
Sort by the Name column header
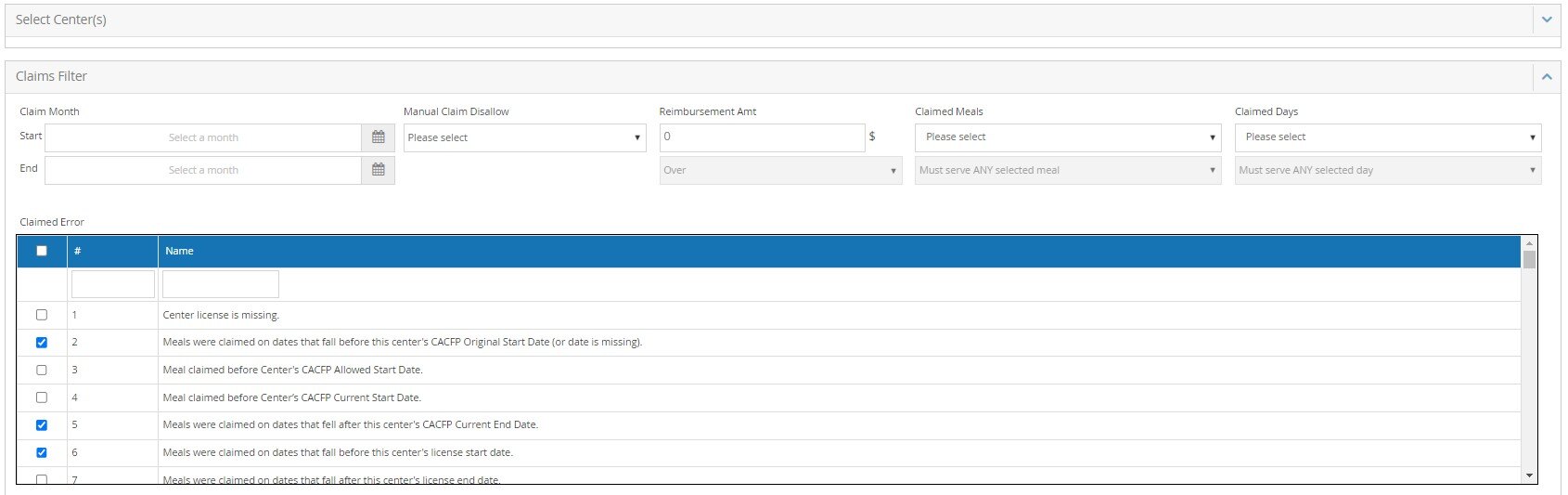pos(179,251)
